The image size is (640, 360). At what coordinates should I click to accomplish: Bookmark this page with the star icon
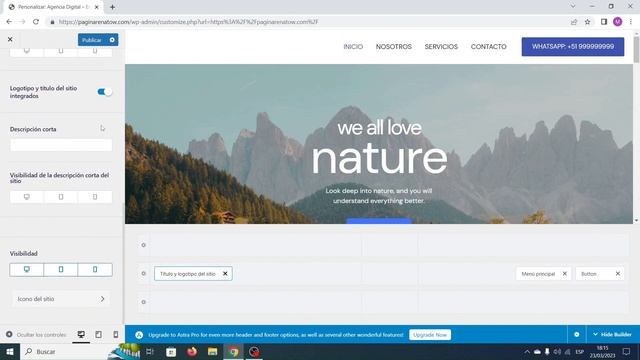(587, 22)
